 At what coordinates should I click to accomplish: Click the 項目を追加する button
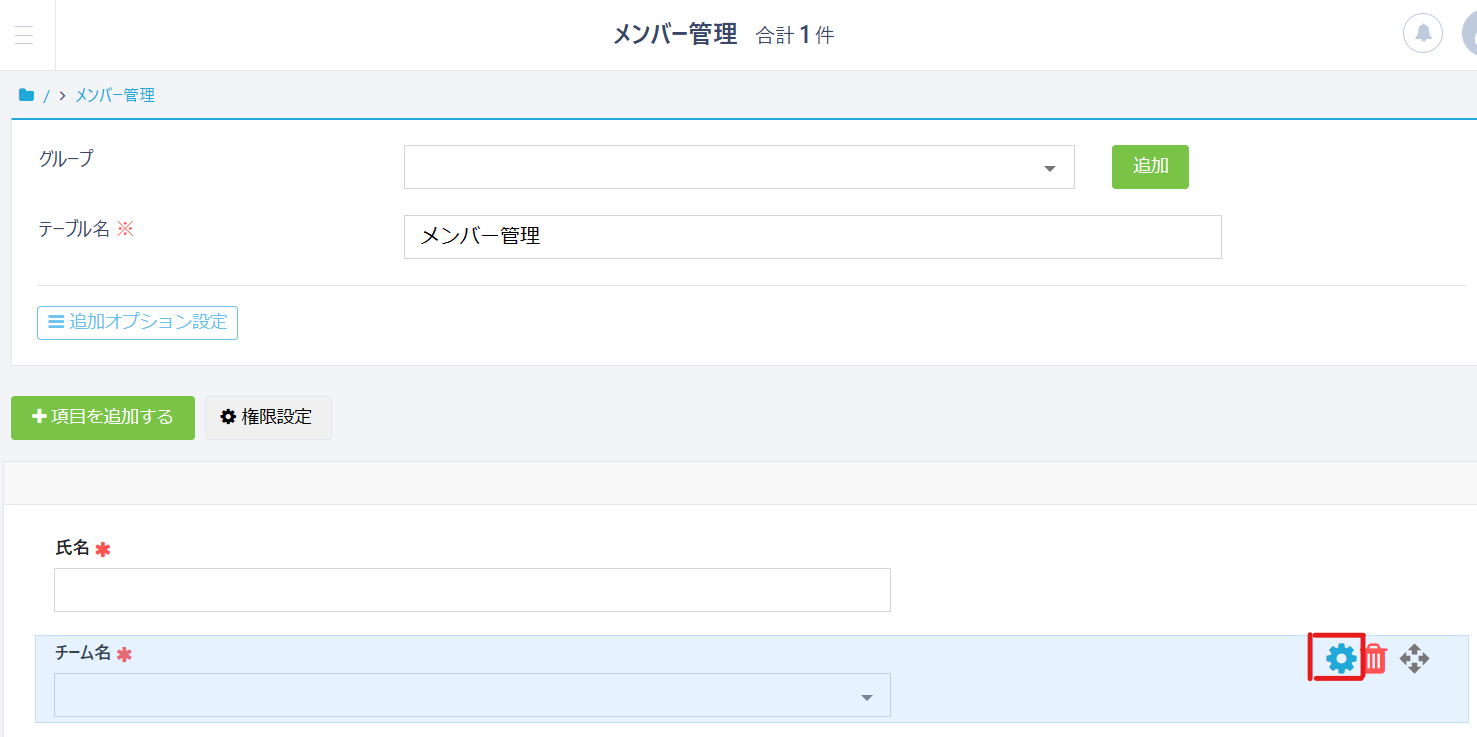103,417
